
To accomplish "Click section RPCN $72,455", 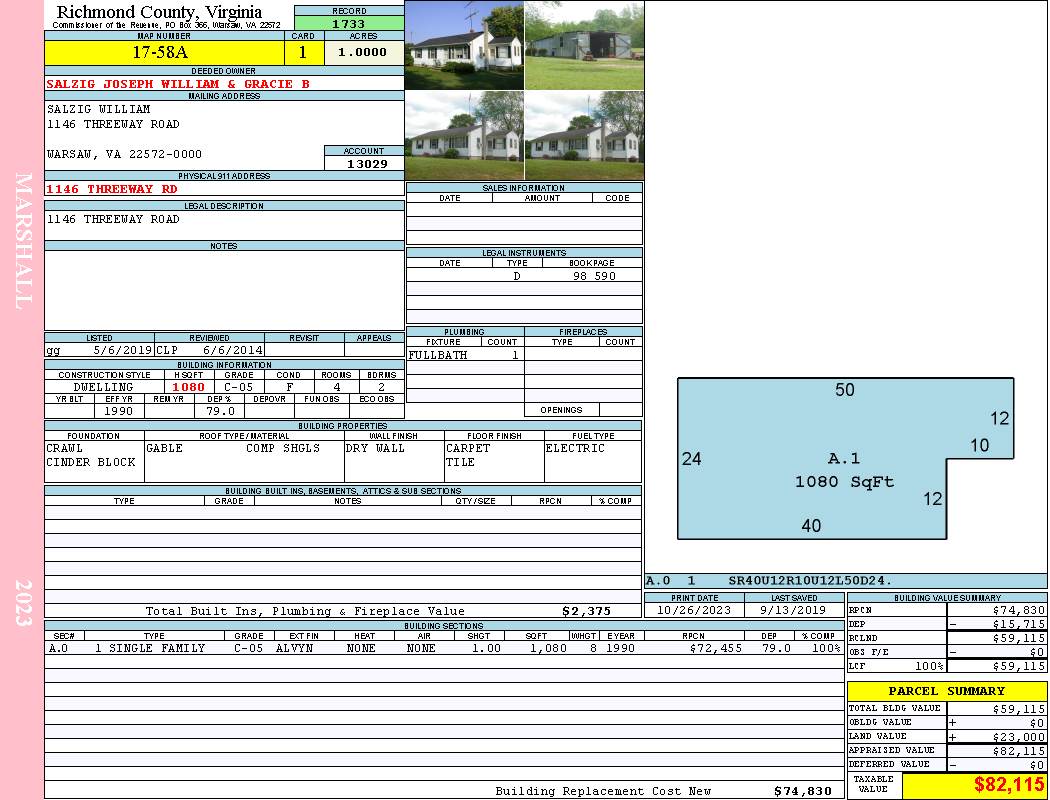I will [x=715, y=648].
